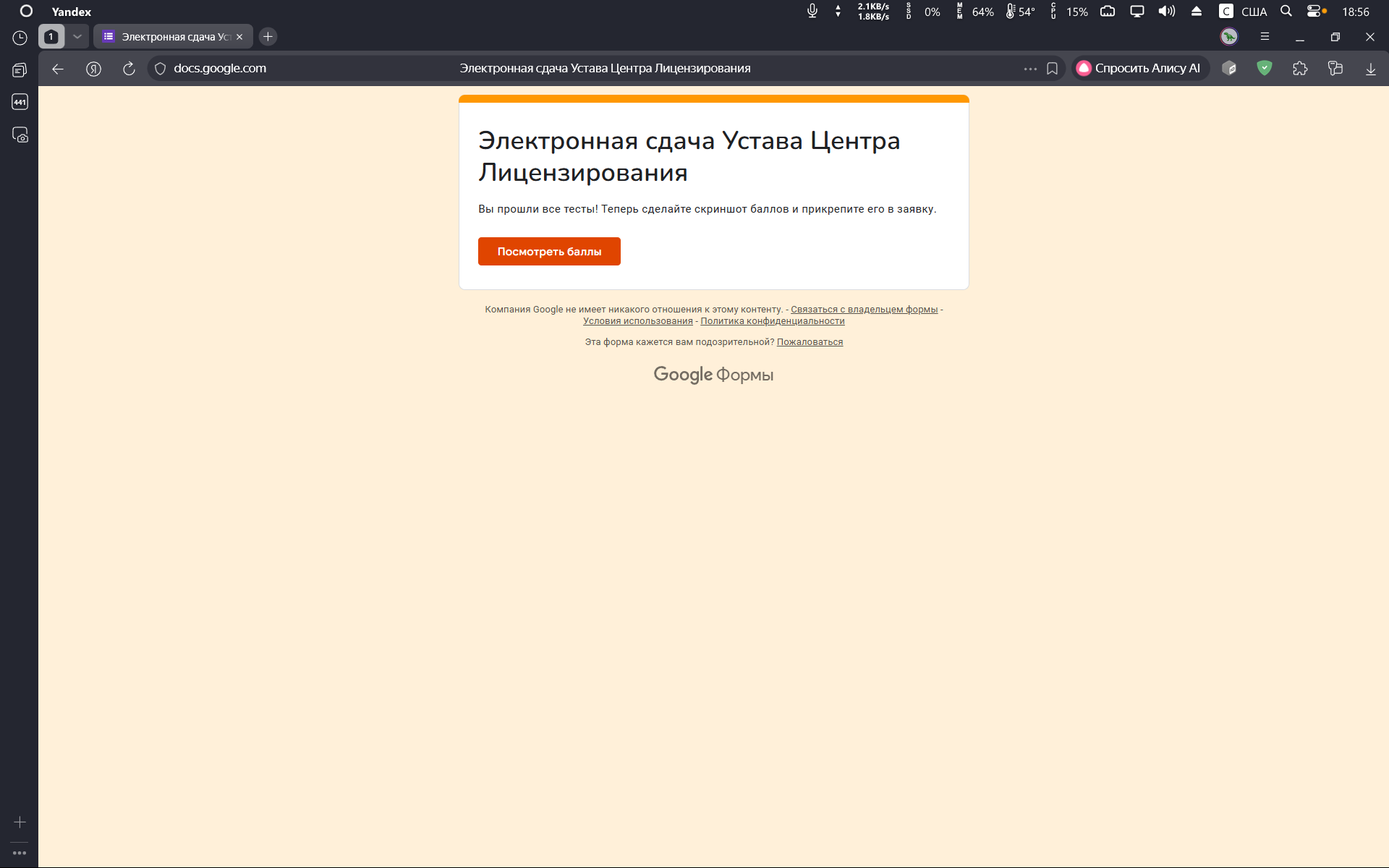Screen dimensions: 1389x868
Task: Open downloads via the download arrow icon
Action: [x=1370, y=69]
